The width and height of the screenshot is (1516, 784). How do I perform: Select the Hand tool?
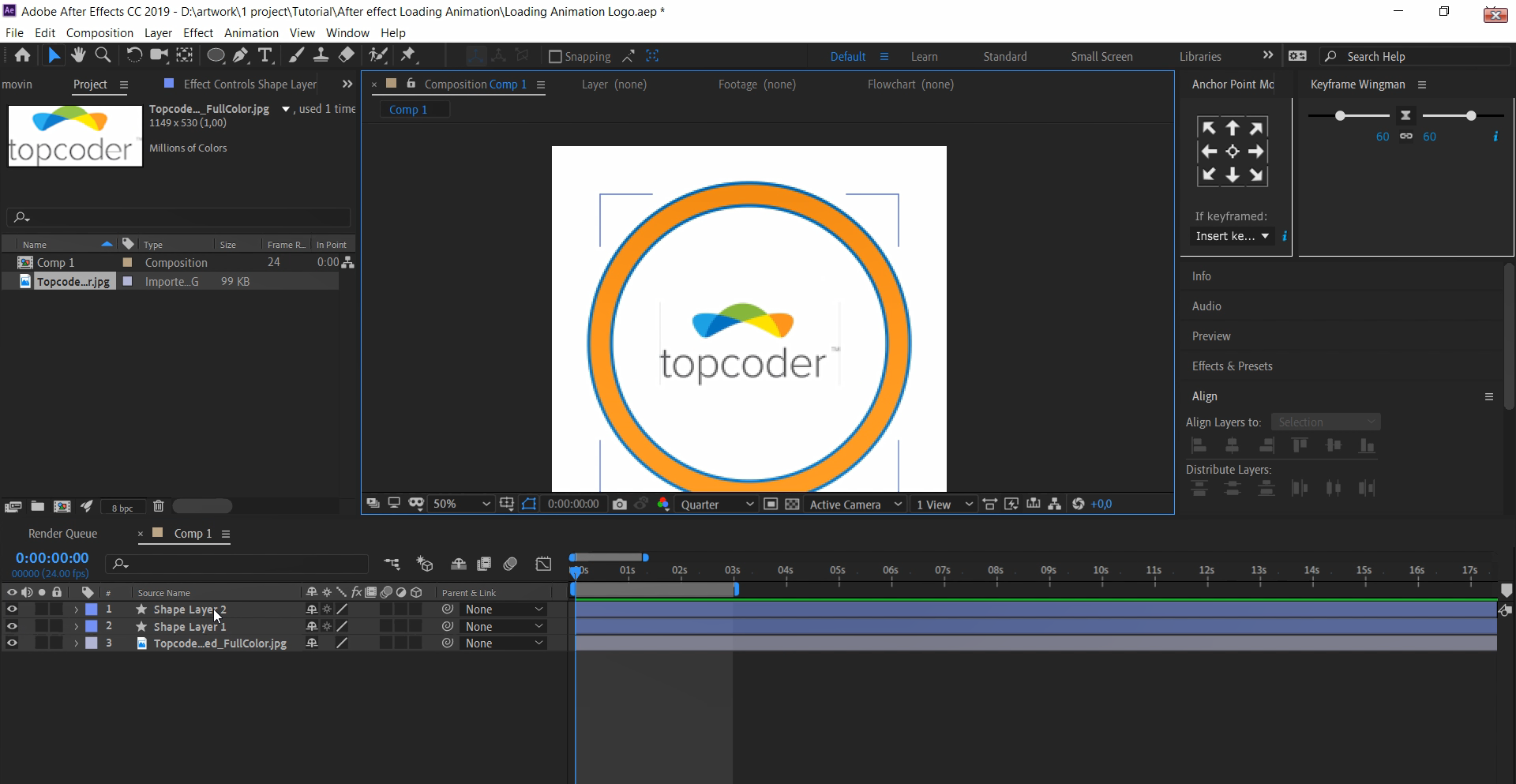coord(77,55)
